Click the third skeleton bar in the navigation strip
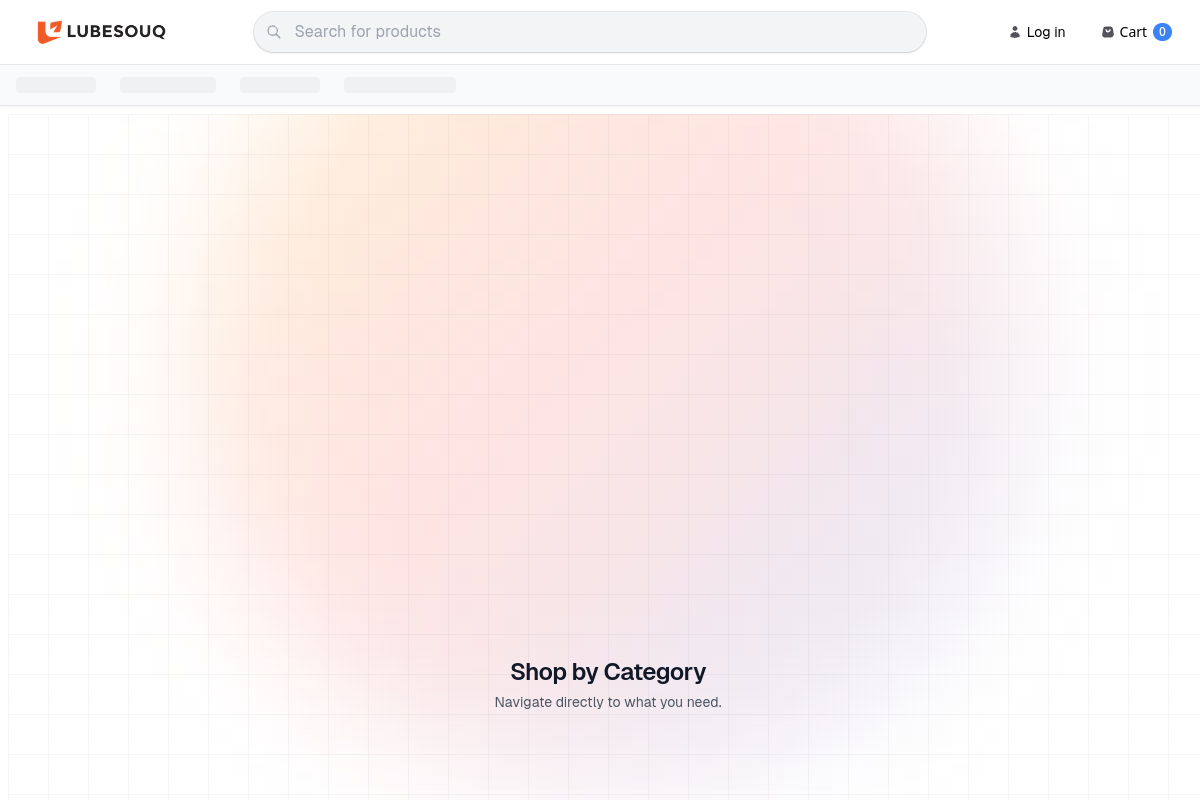Screen dimensions: 1200x800 (279, 85)
